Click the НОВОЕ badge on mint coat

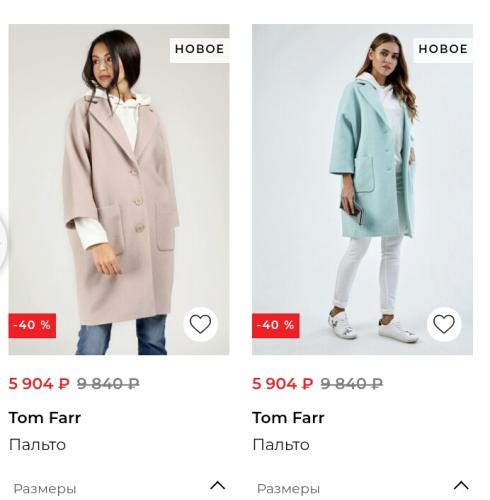[x=443, y=50]
